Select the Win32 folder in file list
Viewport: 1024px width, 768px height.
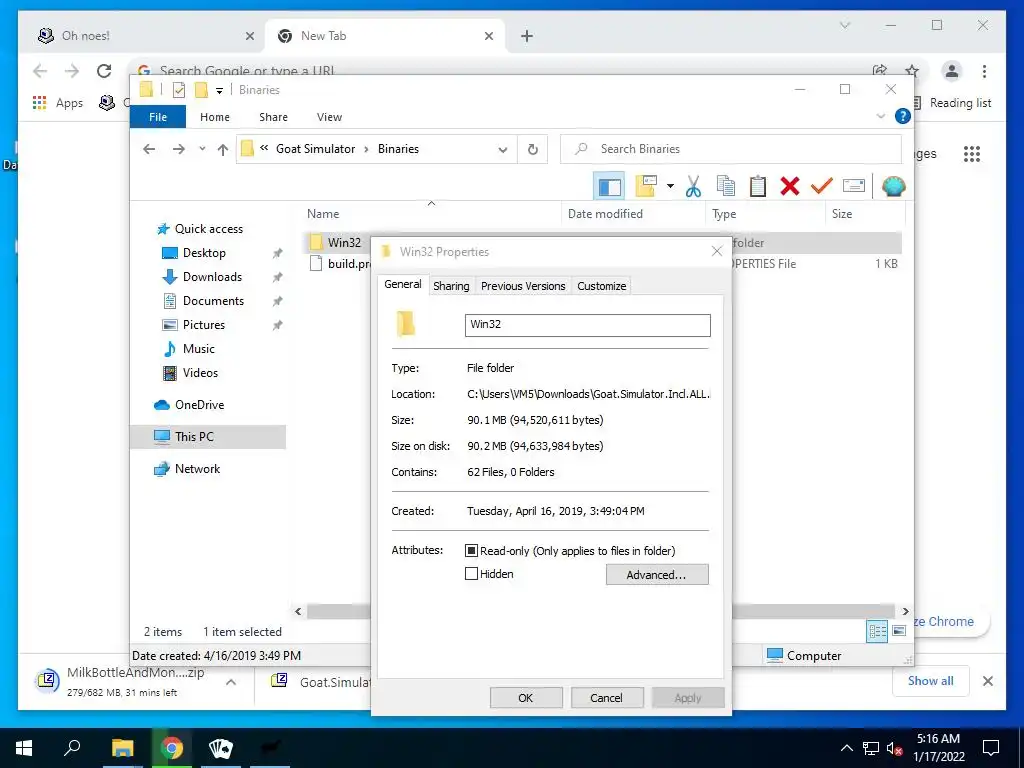[344, 242]
